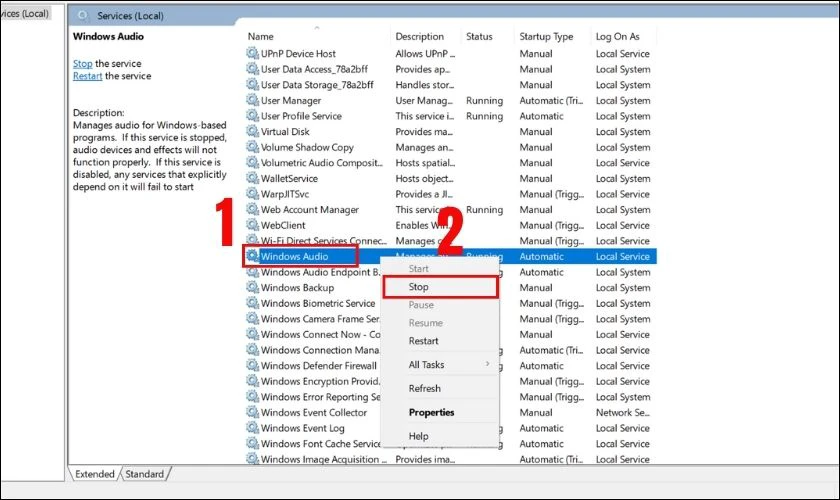840x500 pixels.
Task: Click the gear icon beside UPnP Device Host
Action: [x=252, y=53]
